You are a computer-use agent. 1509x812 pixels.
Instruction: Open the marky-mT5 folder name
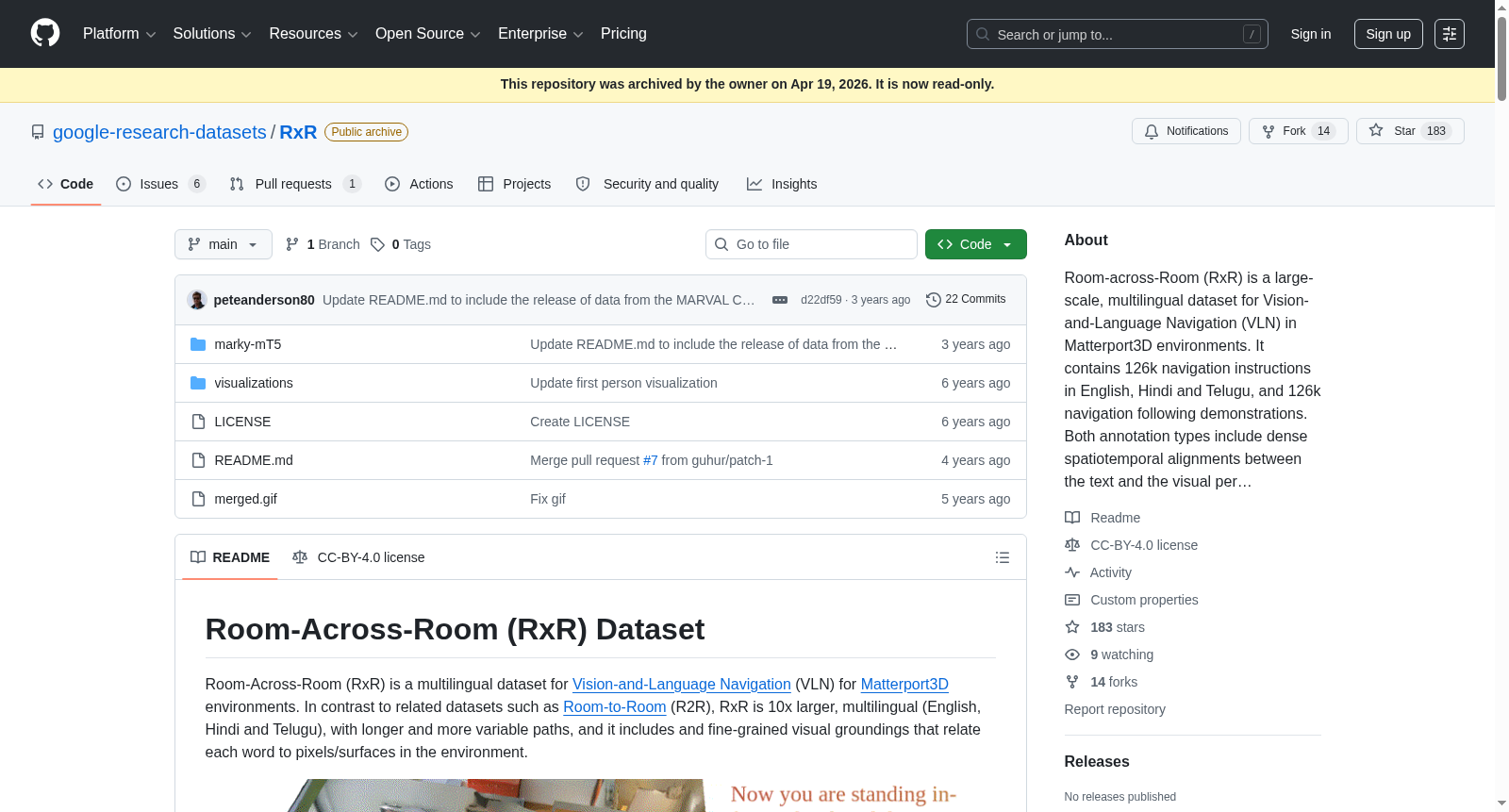coord(248,344)
